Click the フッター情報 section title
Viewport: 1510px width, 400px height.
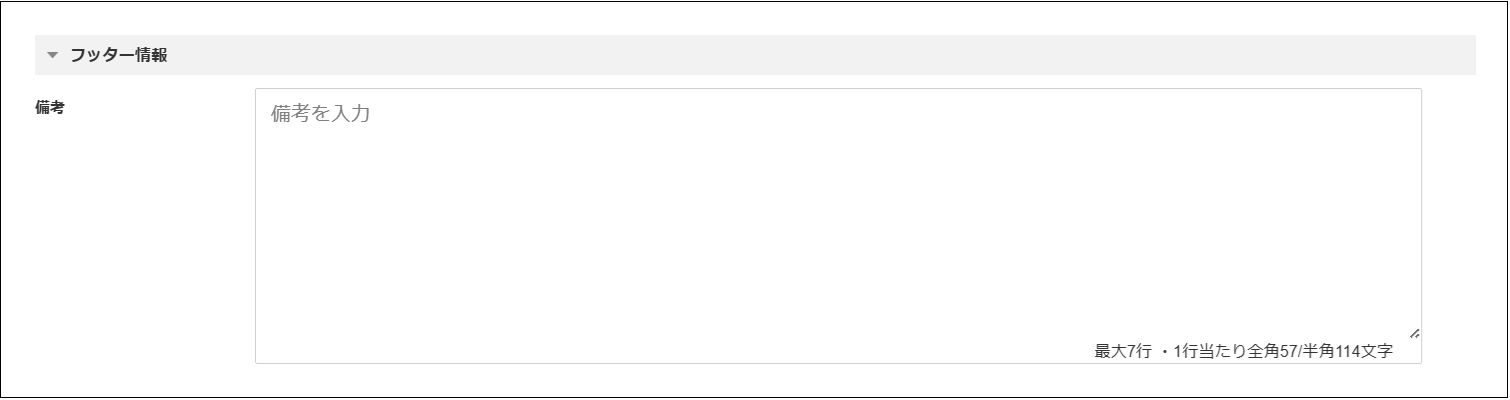(x=118, y=56)
